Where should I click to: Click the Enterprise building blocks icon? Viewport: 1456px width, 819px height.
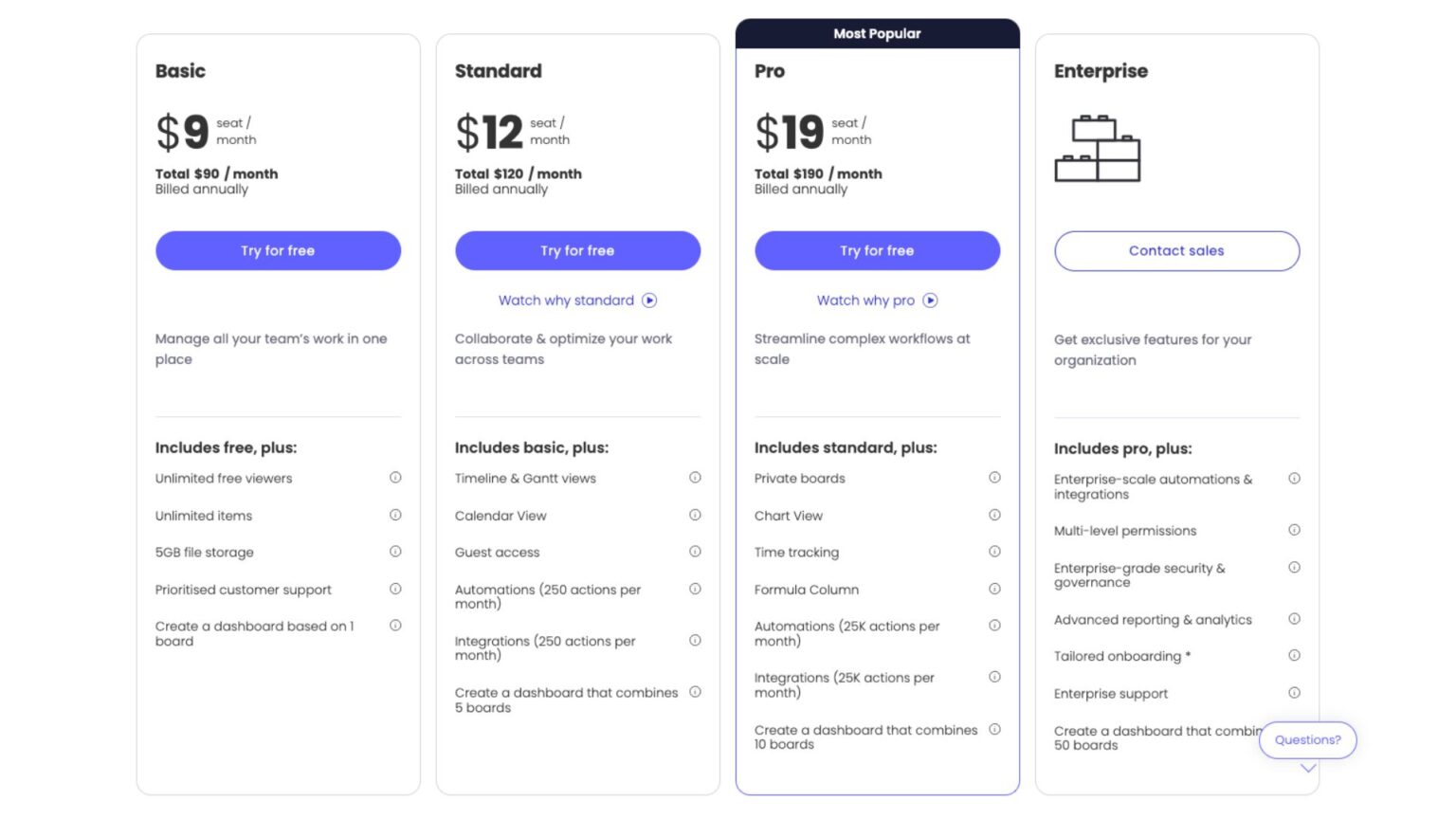(1098, 147)
